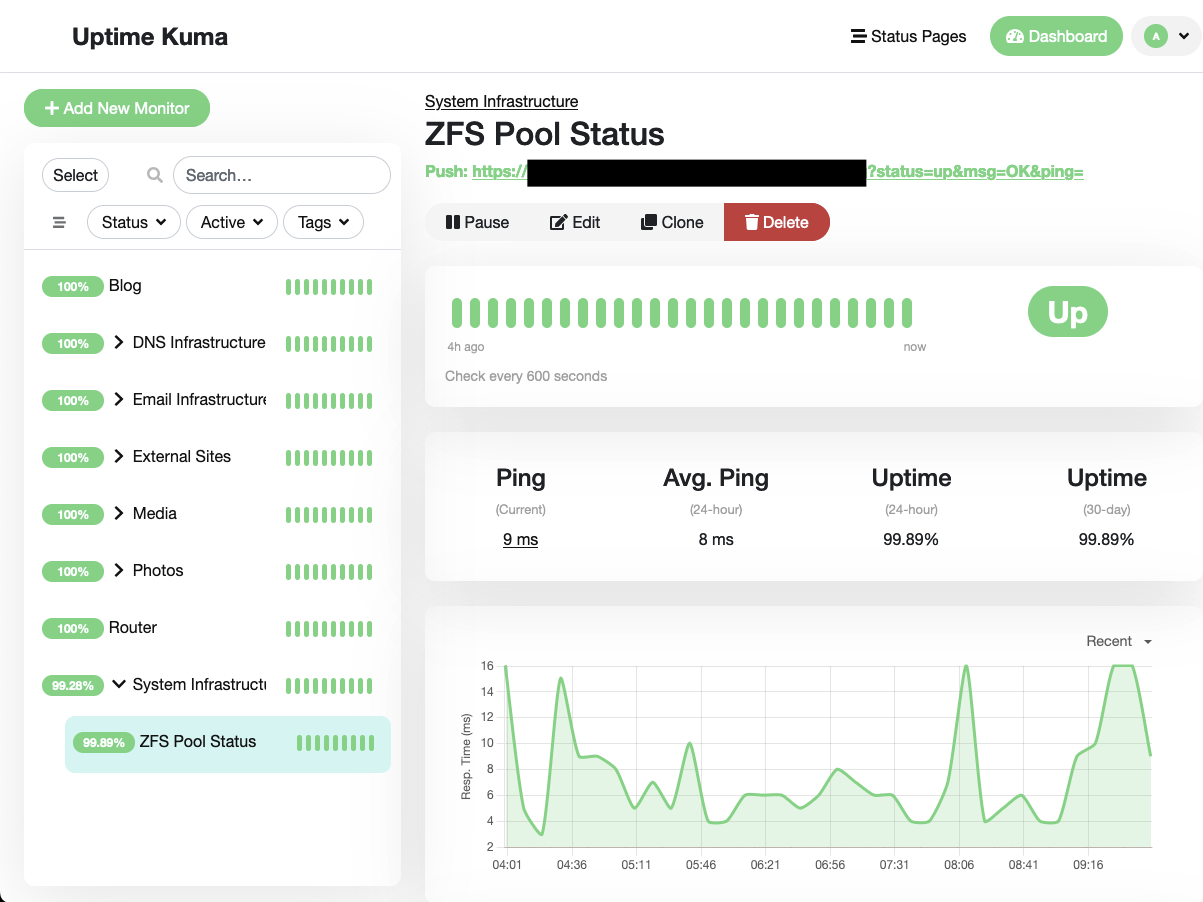The width and height of the screenshot is (1203, 902).
Task: Select the ZFS Pool Status monitor
Action: pyautogui.click(x=196, y=741)
